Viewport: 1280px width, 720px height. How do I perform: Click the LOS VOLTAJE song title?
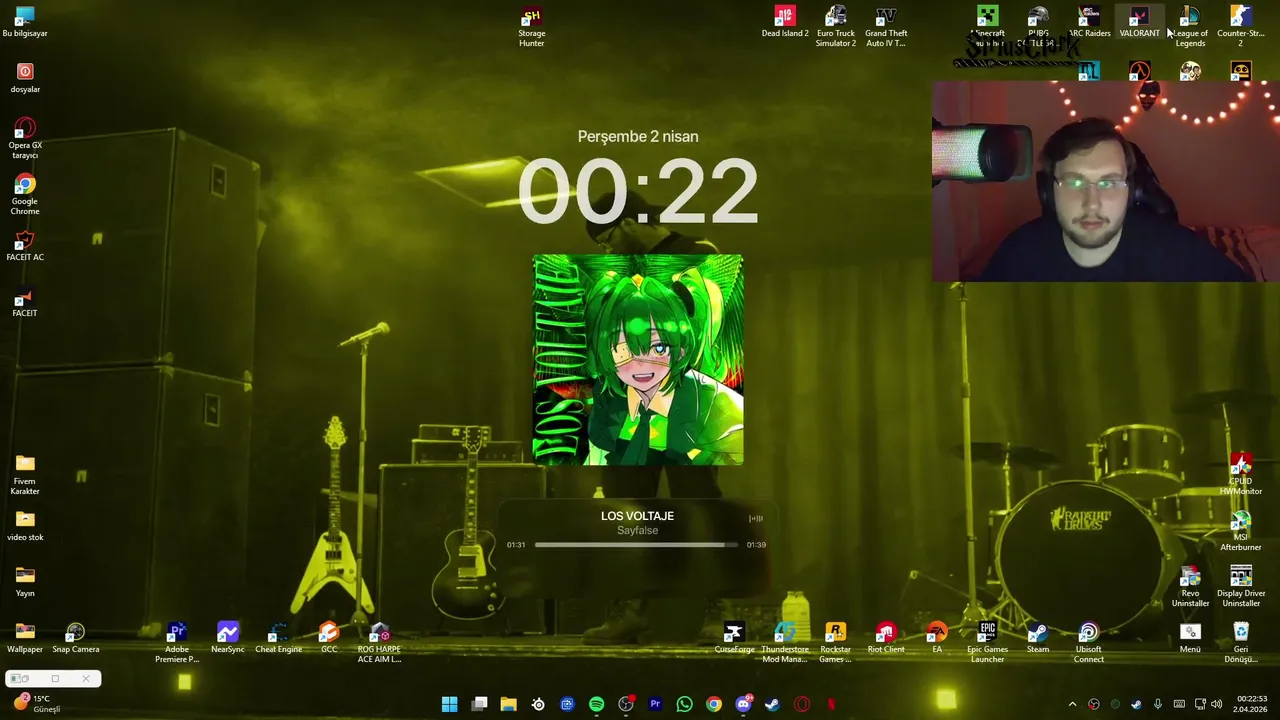(x=637, y=516)
